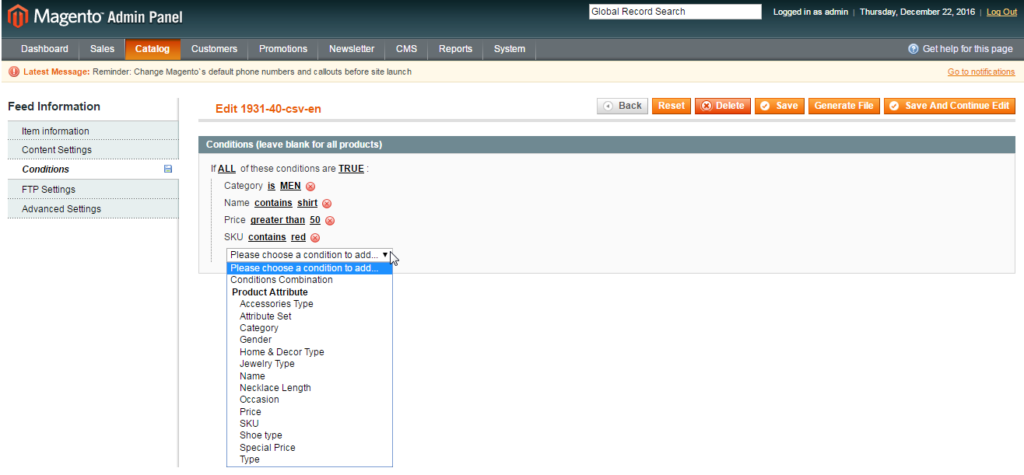Toggle the ALL aggregator value
This screenshot has height=475, width=1024.
click(x=226, y=169)
